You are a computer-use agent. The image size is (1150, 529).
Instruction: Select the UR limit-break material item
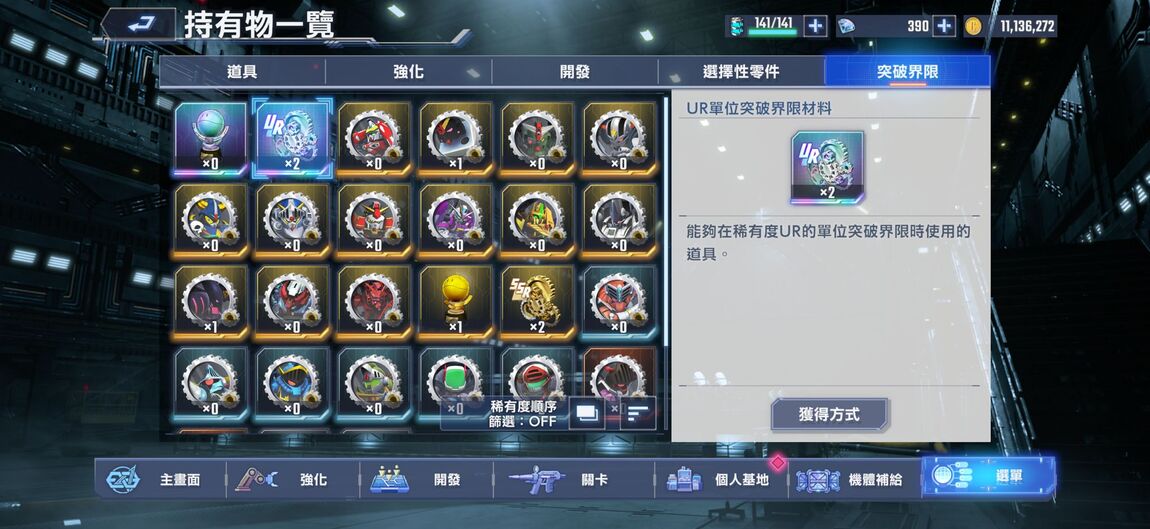coord(292,138)
